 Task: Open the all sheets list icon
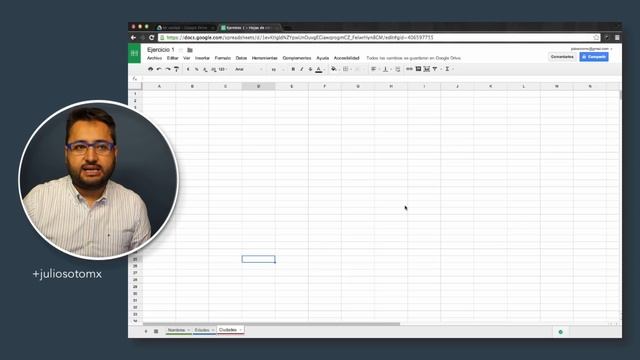[x=156, y=331]
